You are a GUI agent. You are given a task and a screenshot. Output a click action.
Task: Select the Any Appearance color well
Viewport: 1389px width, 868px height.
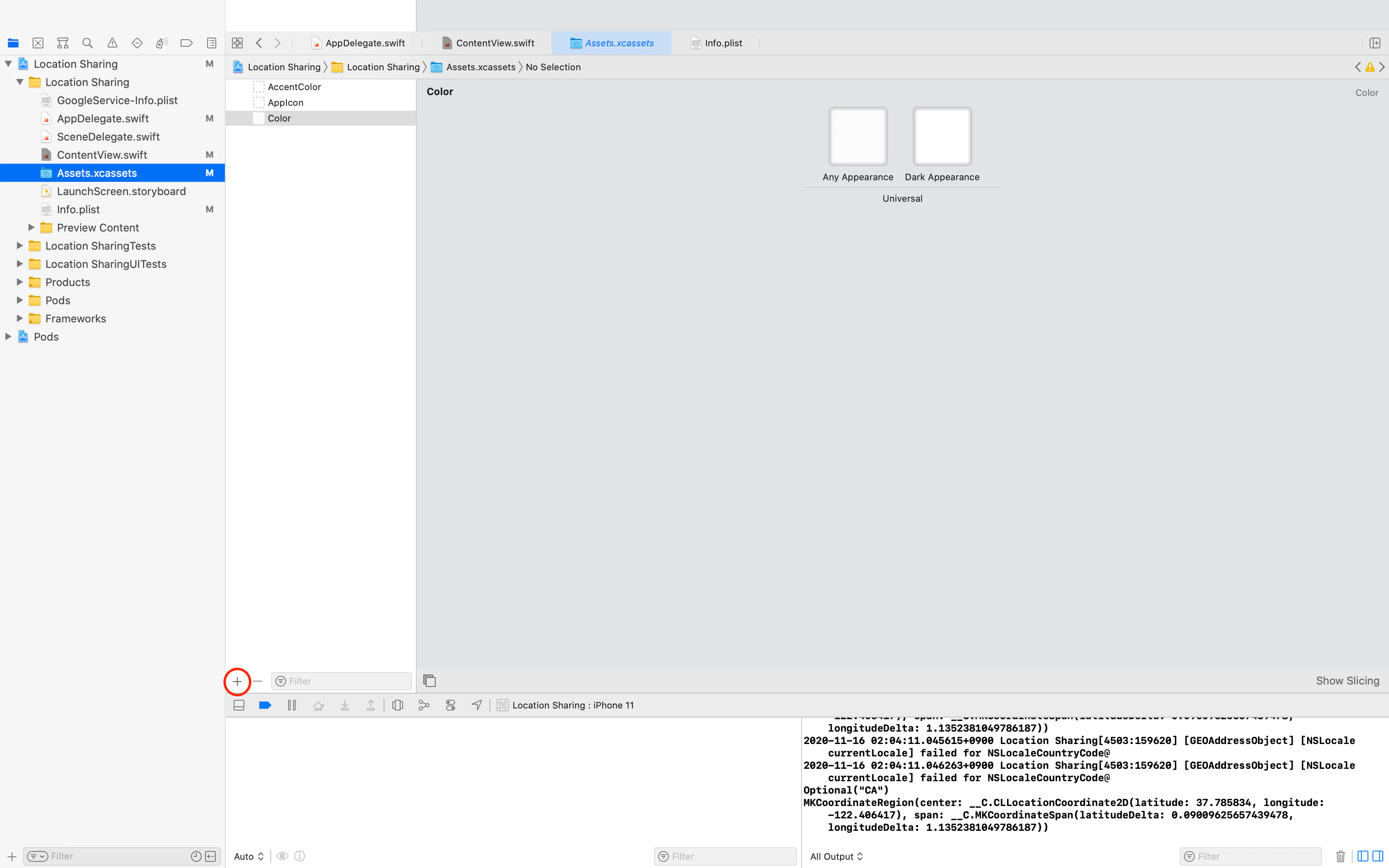[x=857, y=137]
